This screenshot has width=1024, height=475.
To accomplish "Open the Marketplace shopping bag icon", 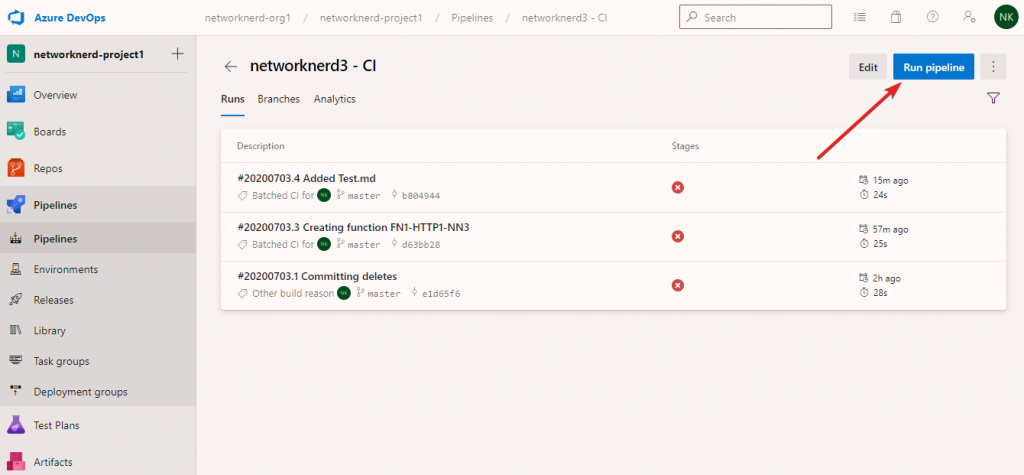I will click(896, 18).
